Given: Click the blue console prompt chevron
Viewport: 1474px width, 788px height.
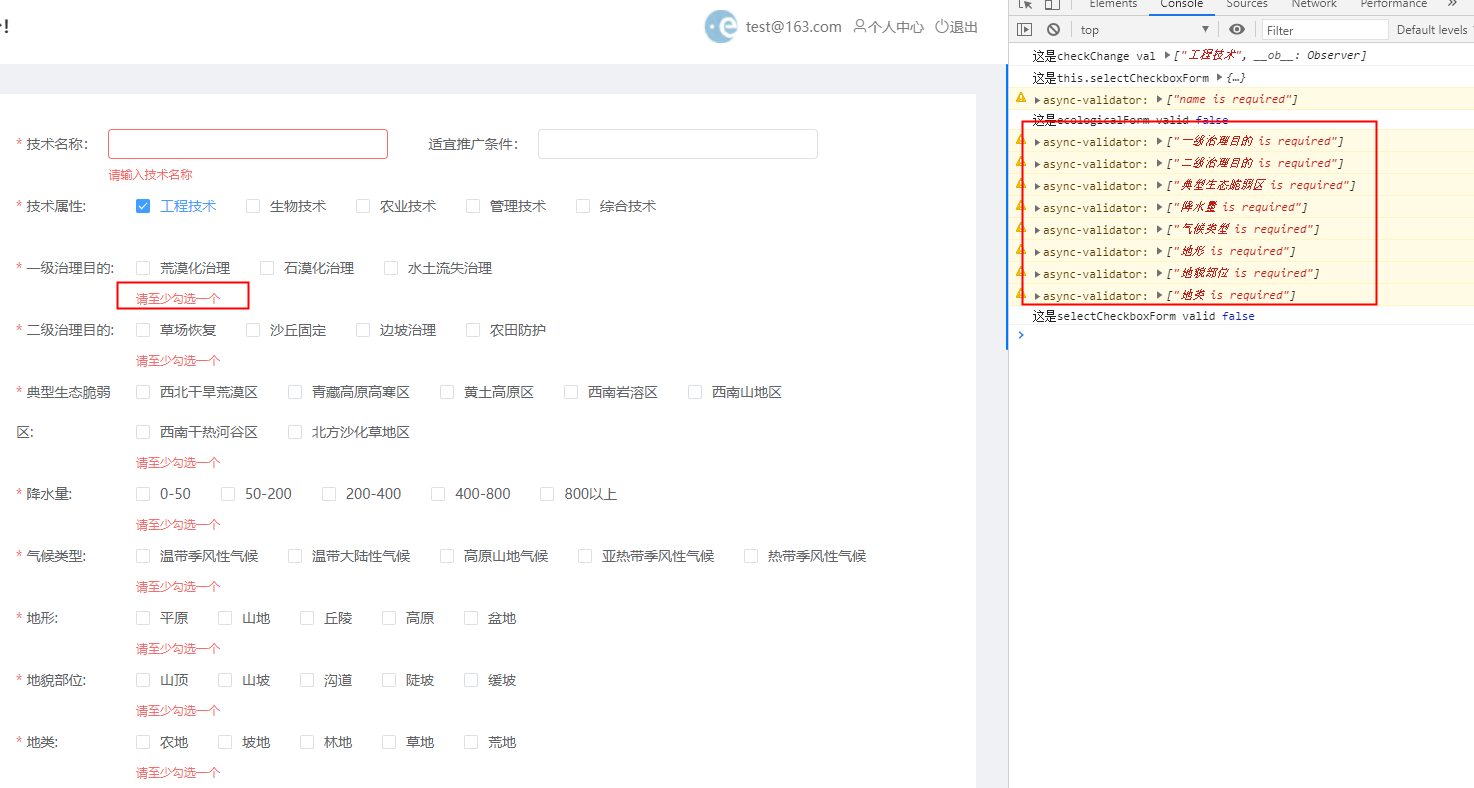Looking at the screenshot, I should (x=1021, y=335).
